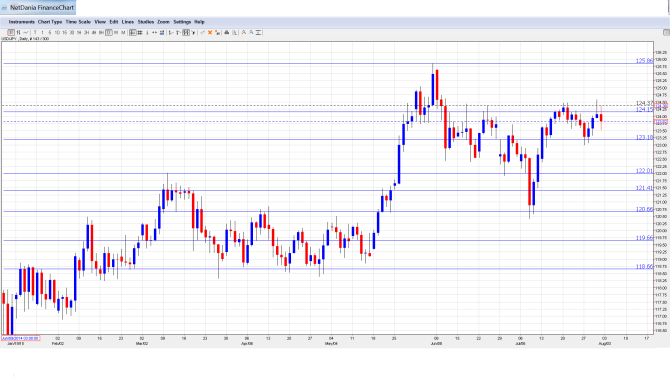Open the Chart Type menu
This screenshot has width=670, height=377.
(x=50, y=22)
